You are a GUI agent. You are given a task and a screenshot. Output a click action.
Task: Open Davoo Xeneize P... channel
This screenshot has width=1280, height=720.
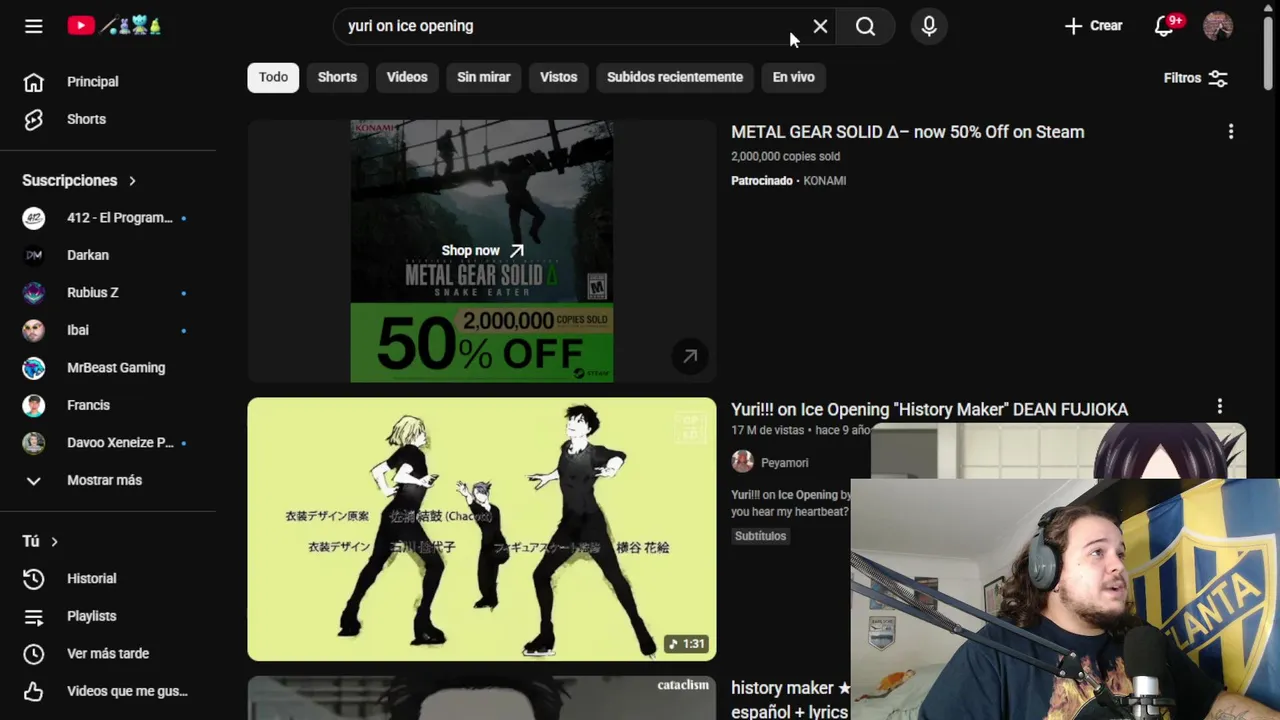[108, 442]
